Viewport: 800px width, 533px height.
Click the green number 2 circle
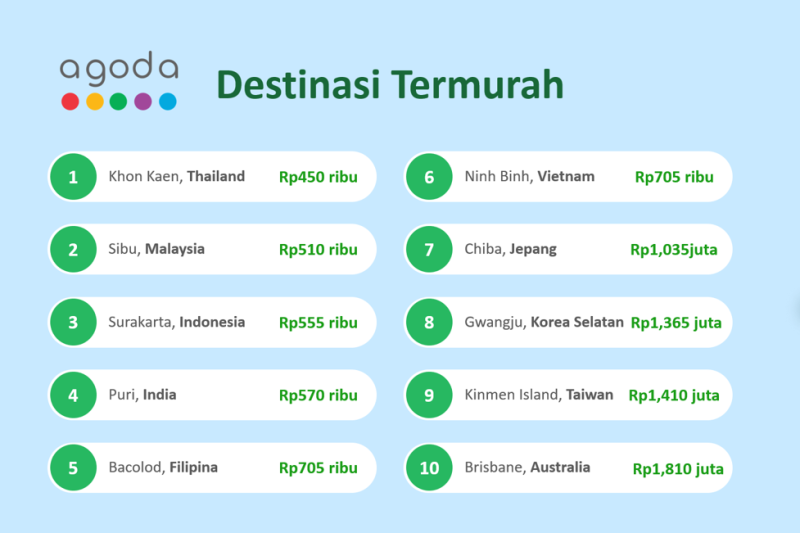73,249
